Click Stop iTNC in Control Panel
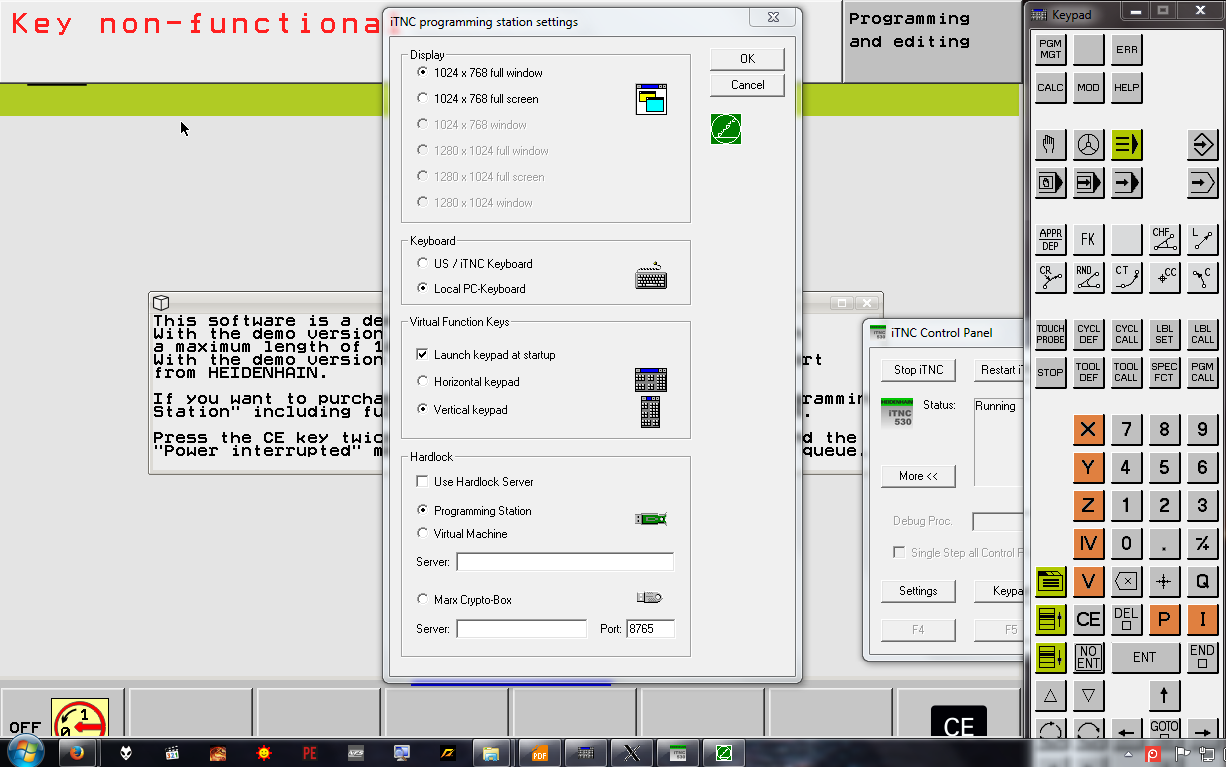The height and width of the screenshot is (767, 1226). pyautogui.click(x=918, y=370)
